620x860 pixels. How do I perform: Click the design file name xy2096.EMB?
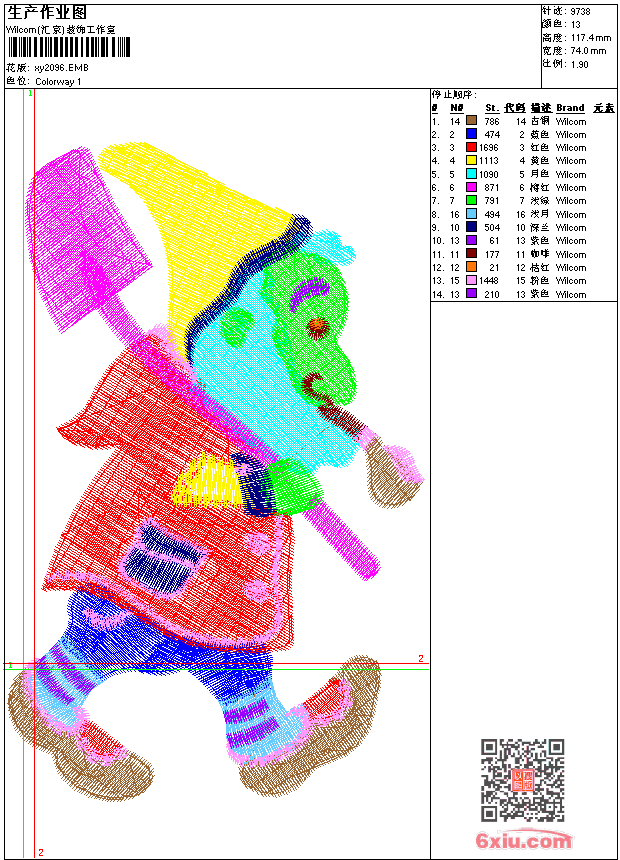tap(61, 68)
